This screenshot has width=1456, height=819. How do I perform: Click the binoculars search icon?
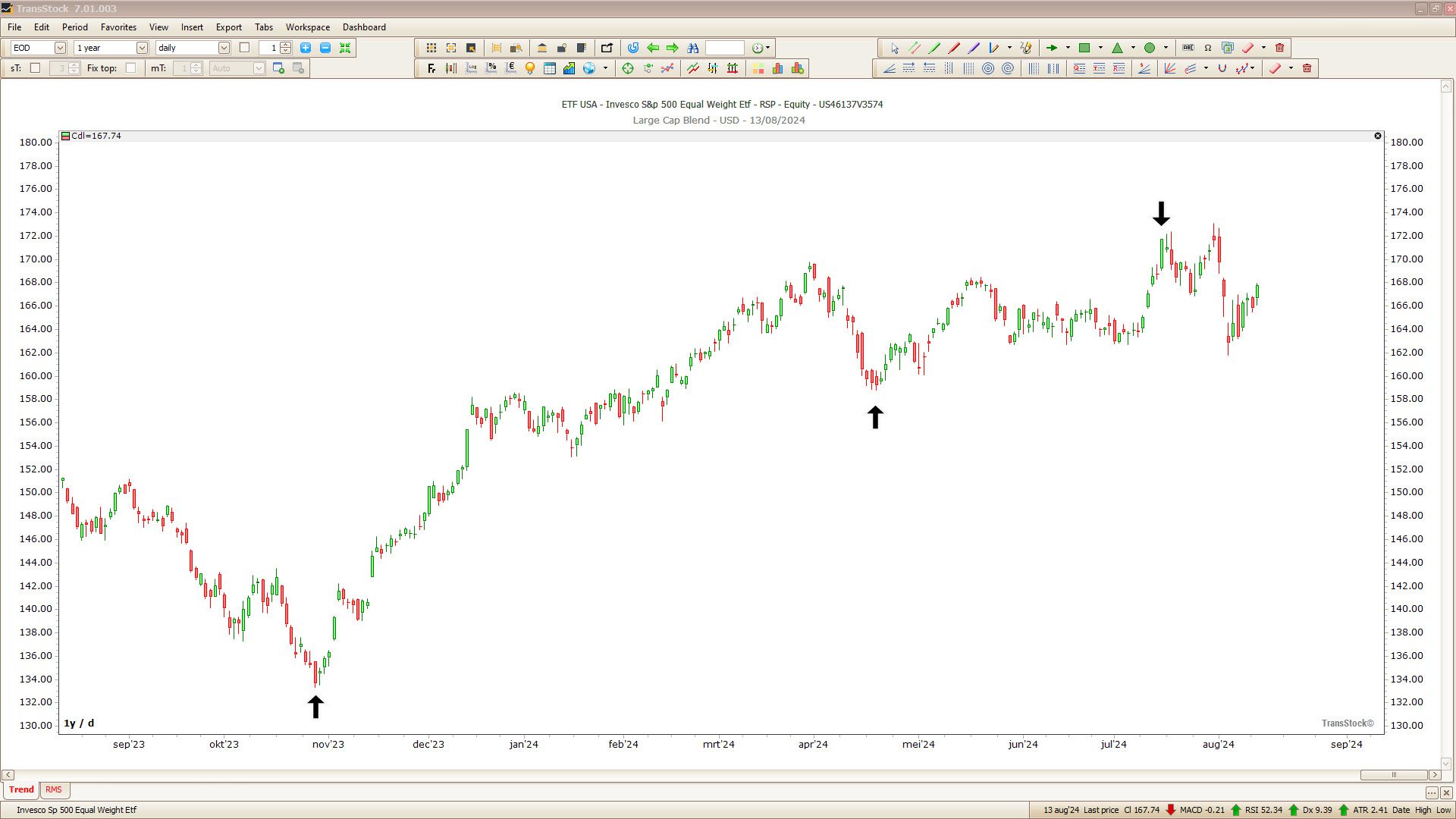[x=692, y=48]
